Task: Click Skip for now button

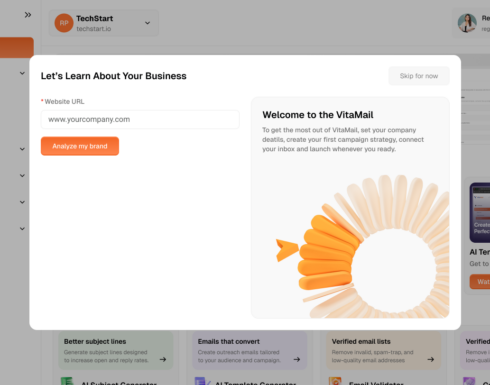Action: tap(419, 76)
